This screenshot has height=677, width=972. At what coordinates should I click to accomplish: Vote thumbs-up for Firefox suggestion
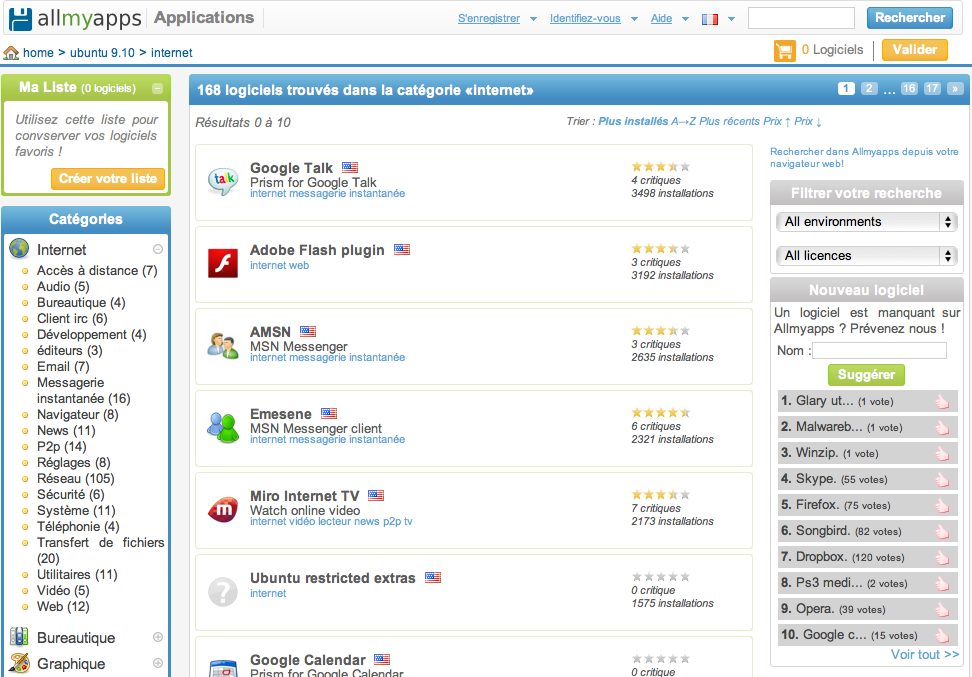tap(942, 505)
